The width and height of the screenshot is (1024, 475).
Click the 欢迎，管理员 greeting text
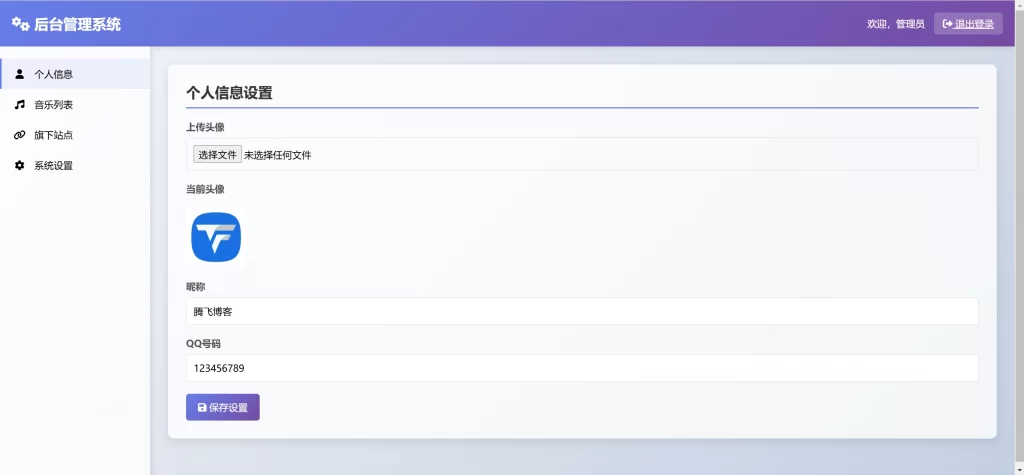tap(895, 24)
